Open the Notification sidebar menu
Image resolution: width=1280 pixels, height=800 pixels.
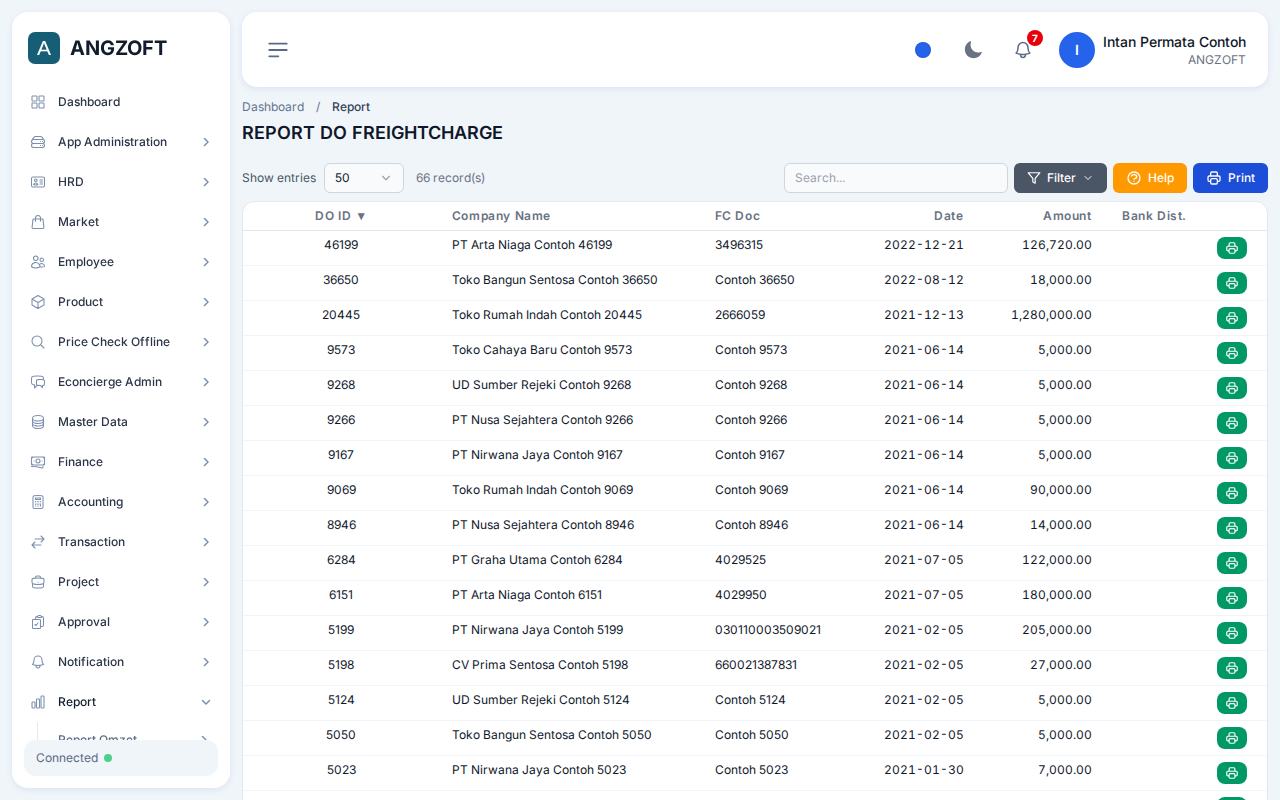tap(121, 662)
